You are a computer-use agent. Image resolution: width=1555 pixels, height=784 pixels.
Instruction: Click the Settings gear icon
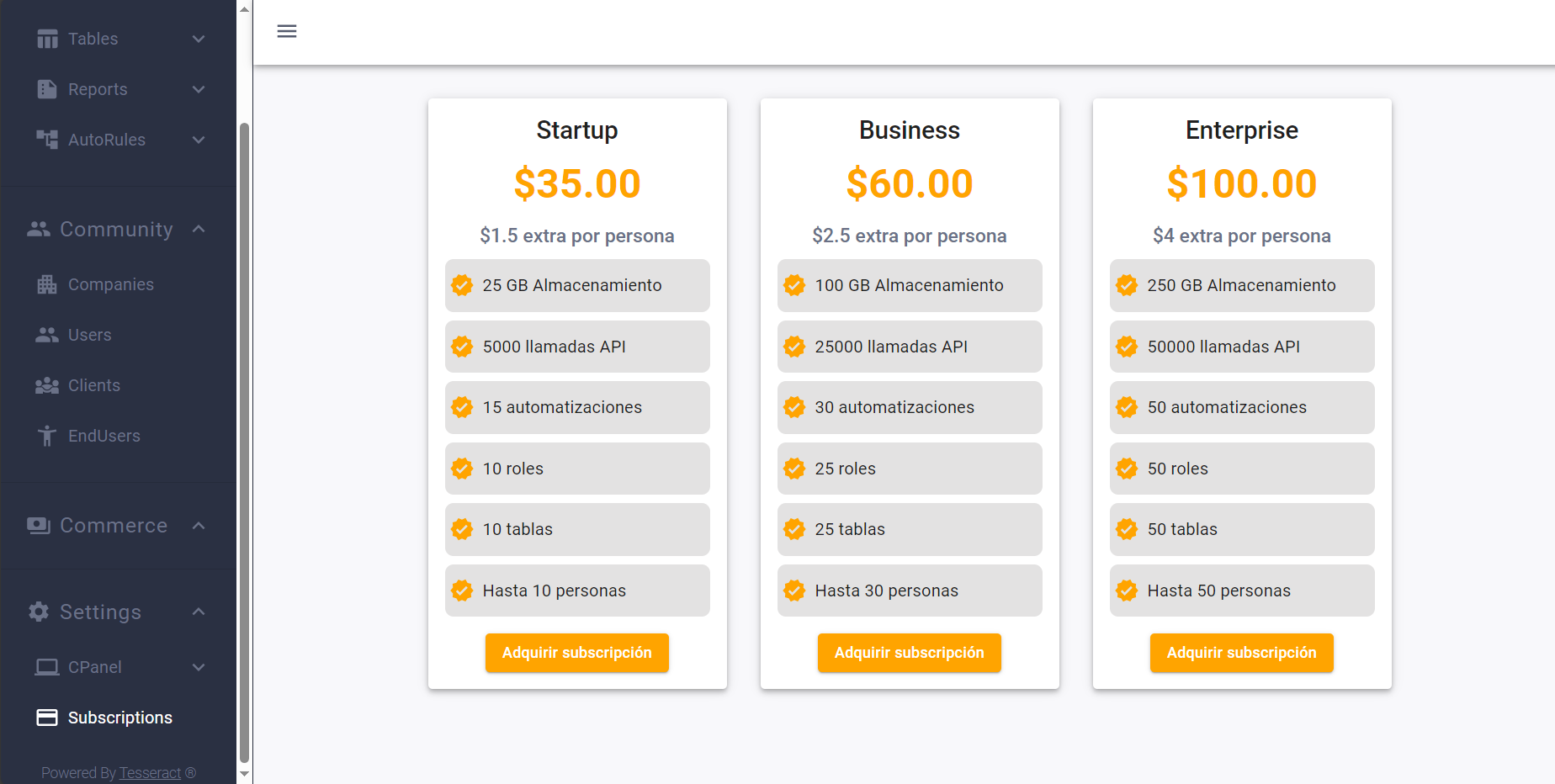[x=39, y=612]
